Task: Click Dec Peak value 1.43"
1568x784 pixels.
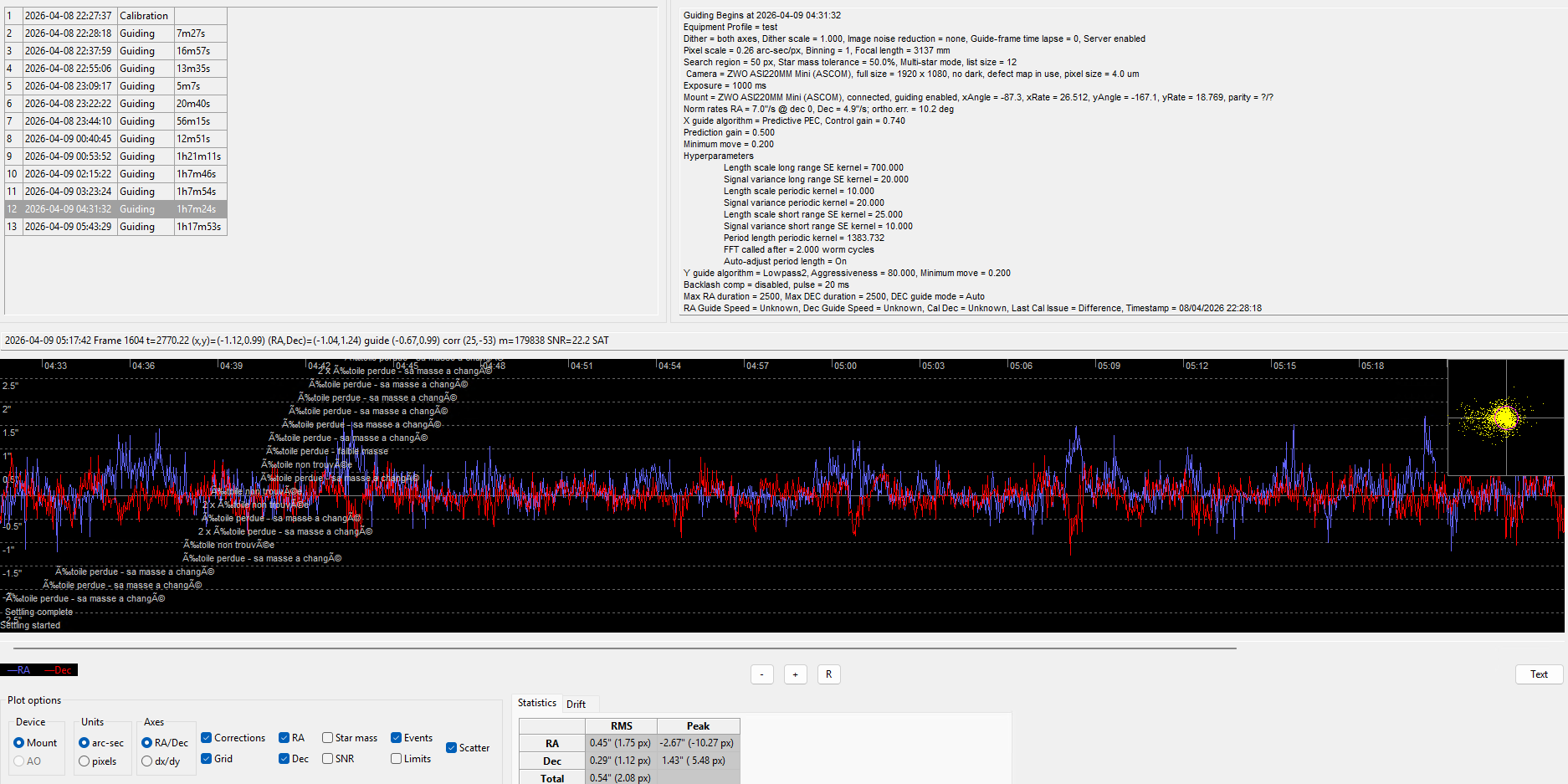Action: tap(698, 761)
